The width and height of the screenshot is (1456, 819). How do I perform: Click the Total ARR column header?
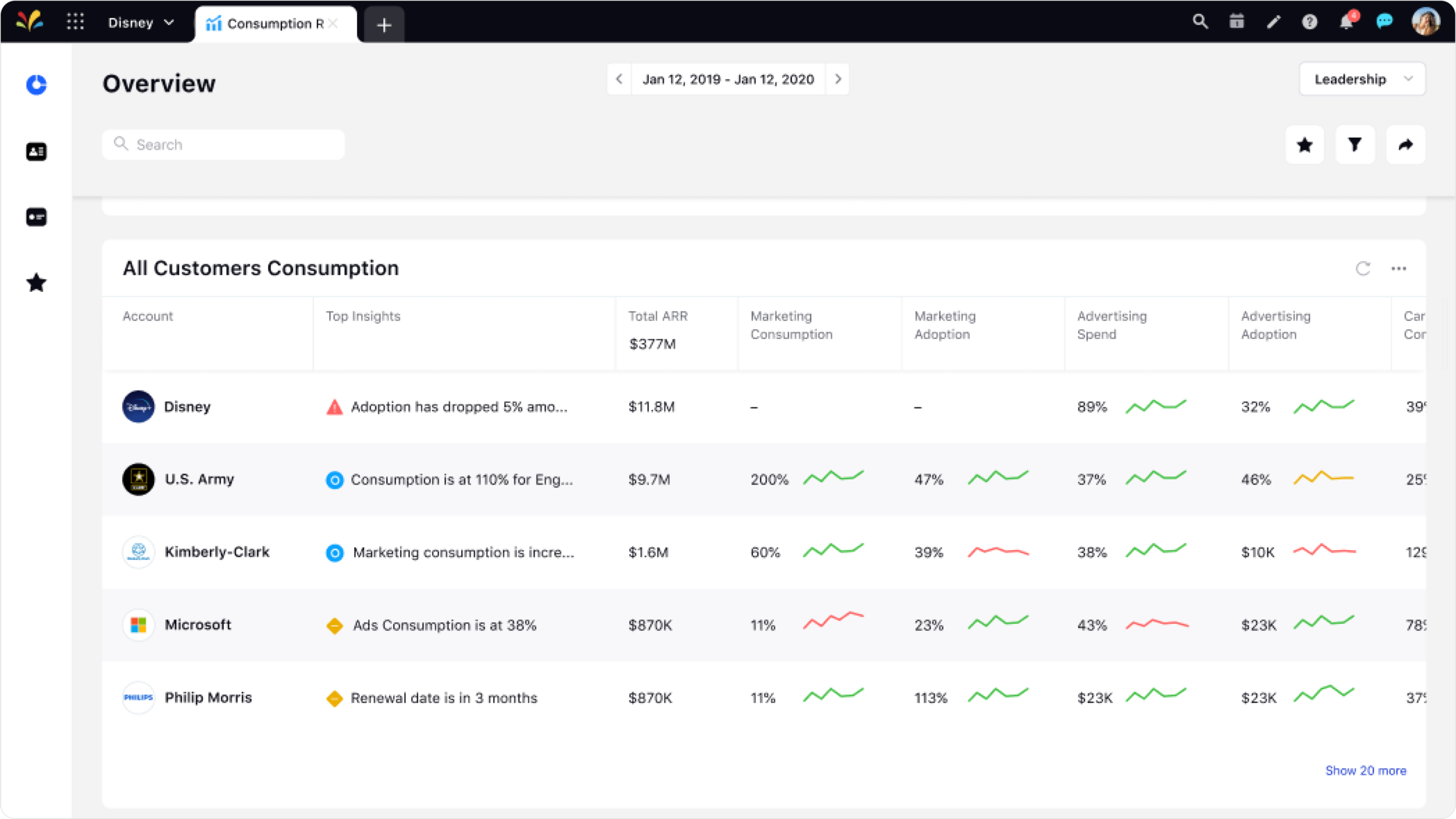[x=658, y=316]
